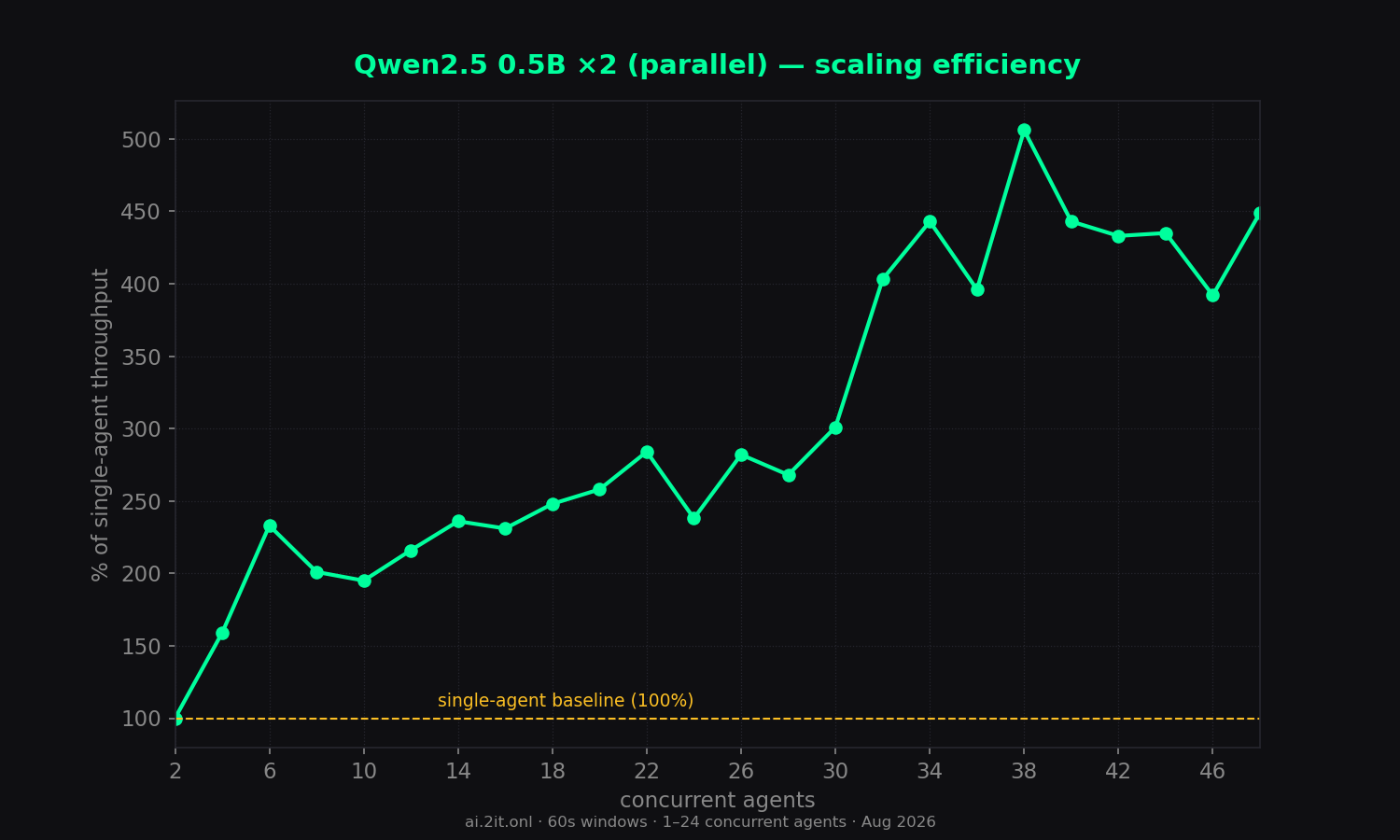Click the data point at 4 agents near 150%
The height and width of the screenshot is (840, 1400).
click(x=222, y=634)
